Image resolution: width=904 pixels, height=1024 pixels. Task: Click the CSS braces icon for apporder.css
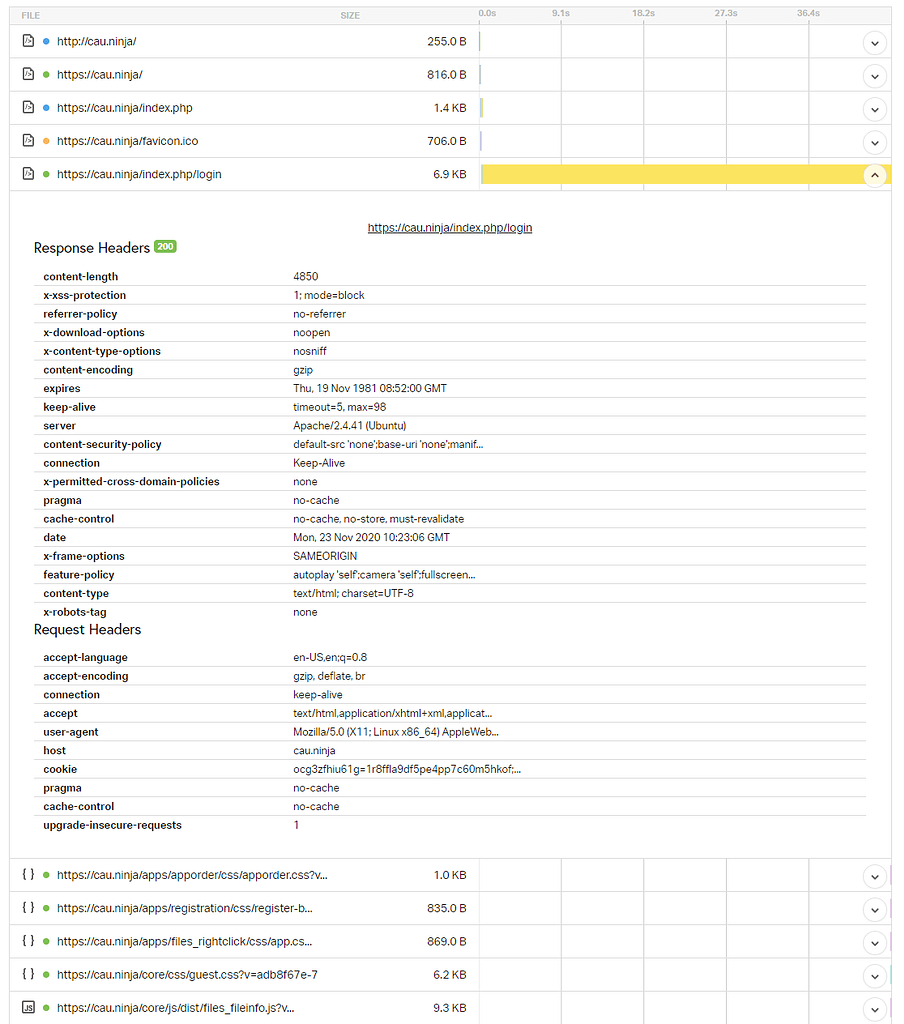(28, 875)
